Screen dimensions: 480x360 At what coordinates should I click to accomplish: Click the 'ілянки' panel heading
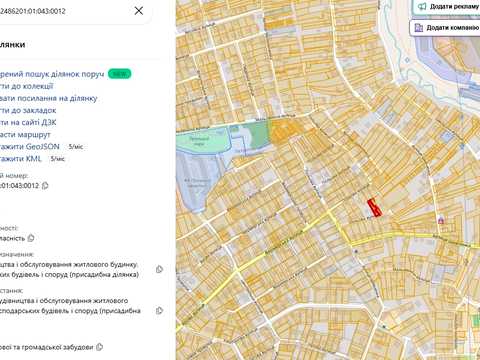coord(13,45)
